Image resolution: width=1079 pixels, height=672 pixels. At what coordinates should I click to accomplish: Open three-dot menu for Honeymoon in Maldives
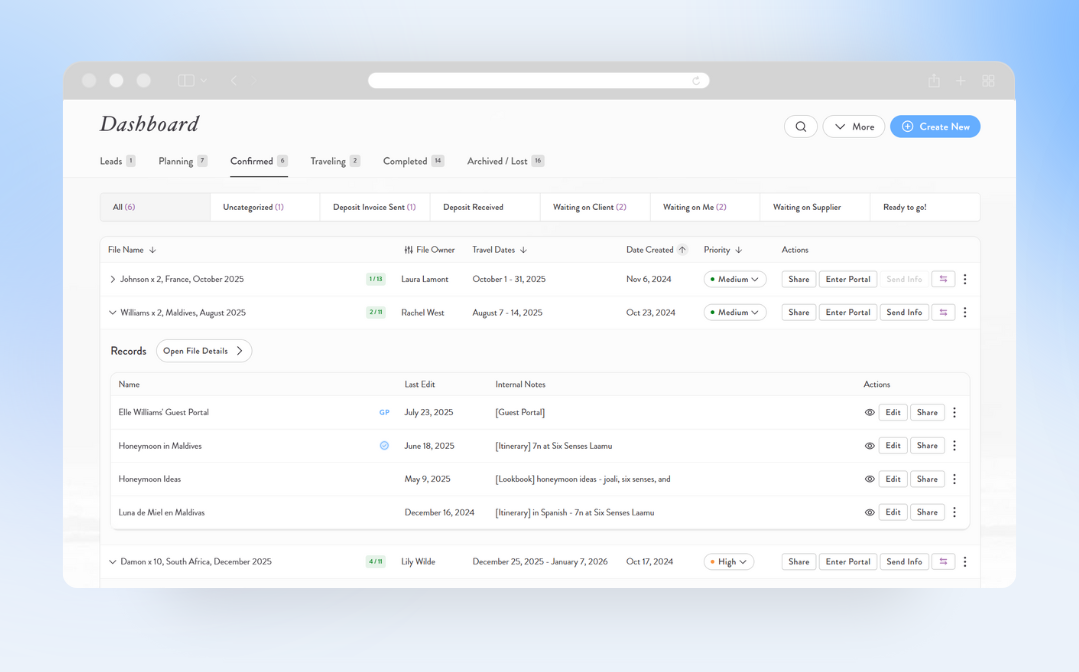954,446
